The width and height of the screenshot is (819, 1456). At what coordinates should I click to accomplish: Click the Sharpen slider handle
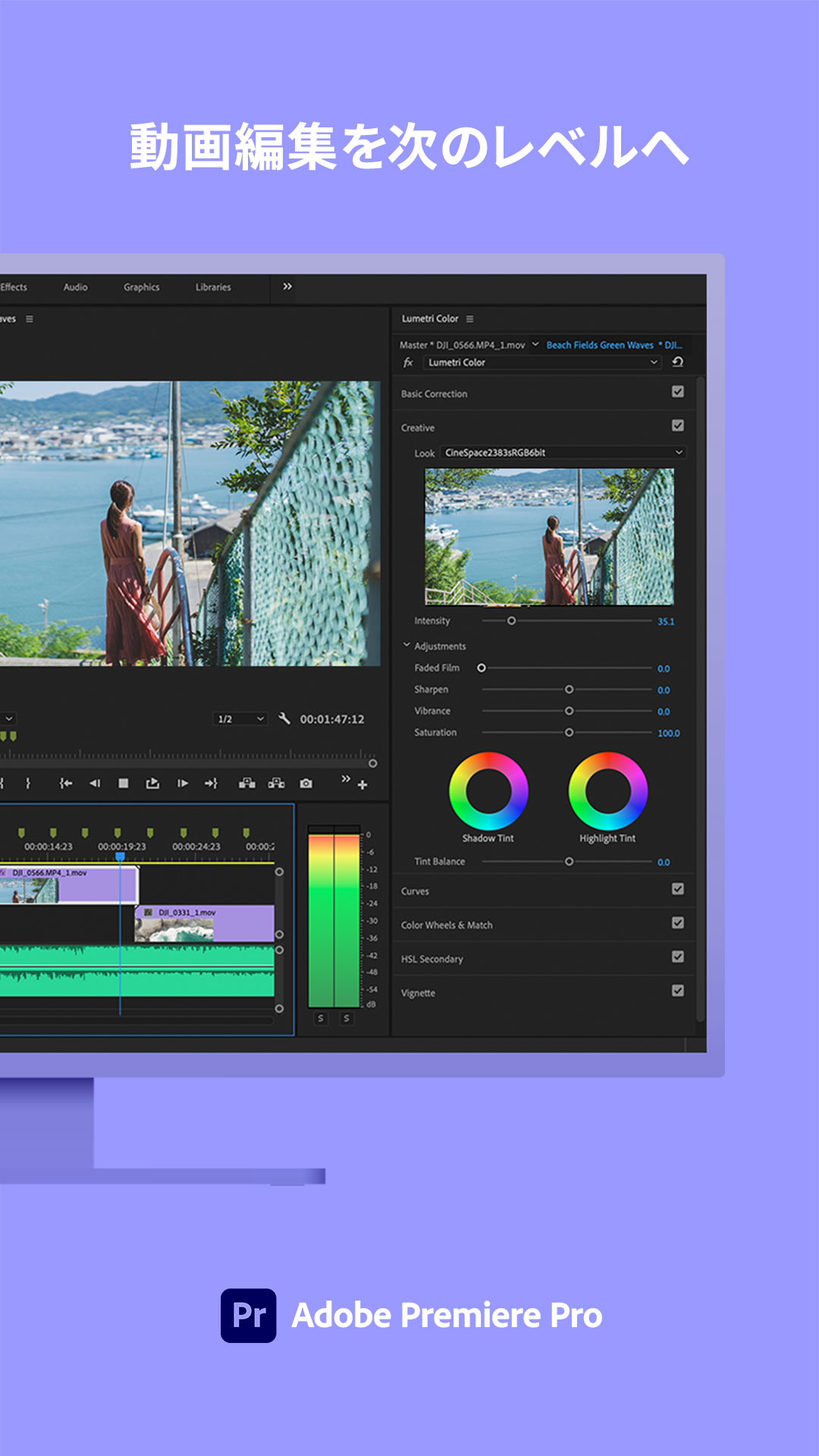click(x=569, y=689)
